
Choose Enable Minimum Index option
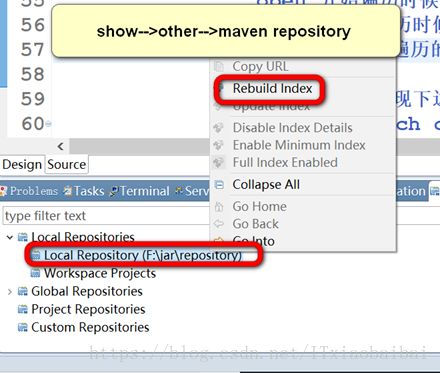299,145
